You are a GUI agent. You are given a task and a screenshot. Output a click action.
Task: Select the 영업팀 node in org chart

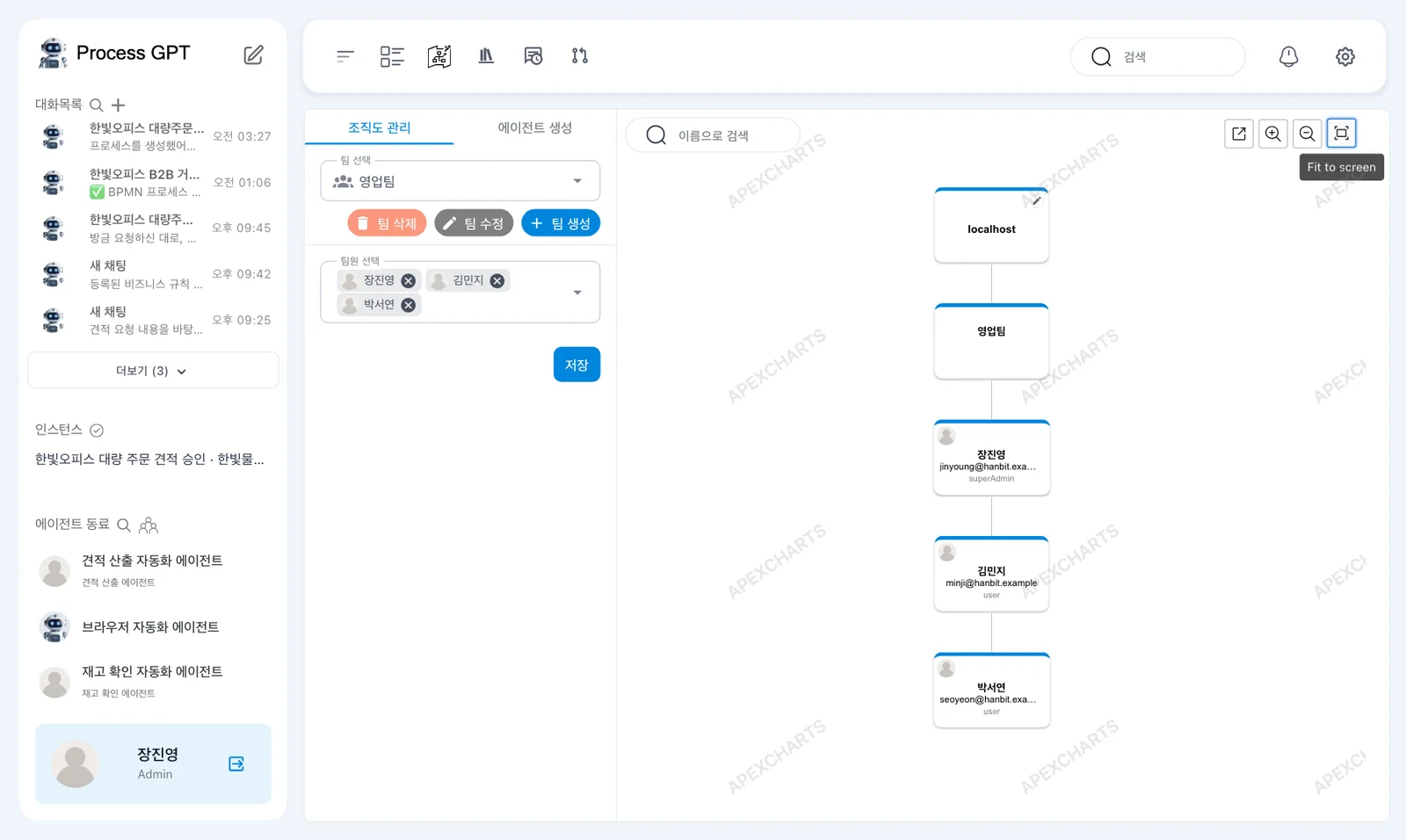click(x=991, y=342)
